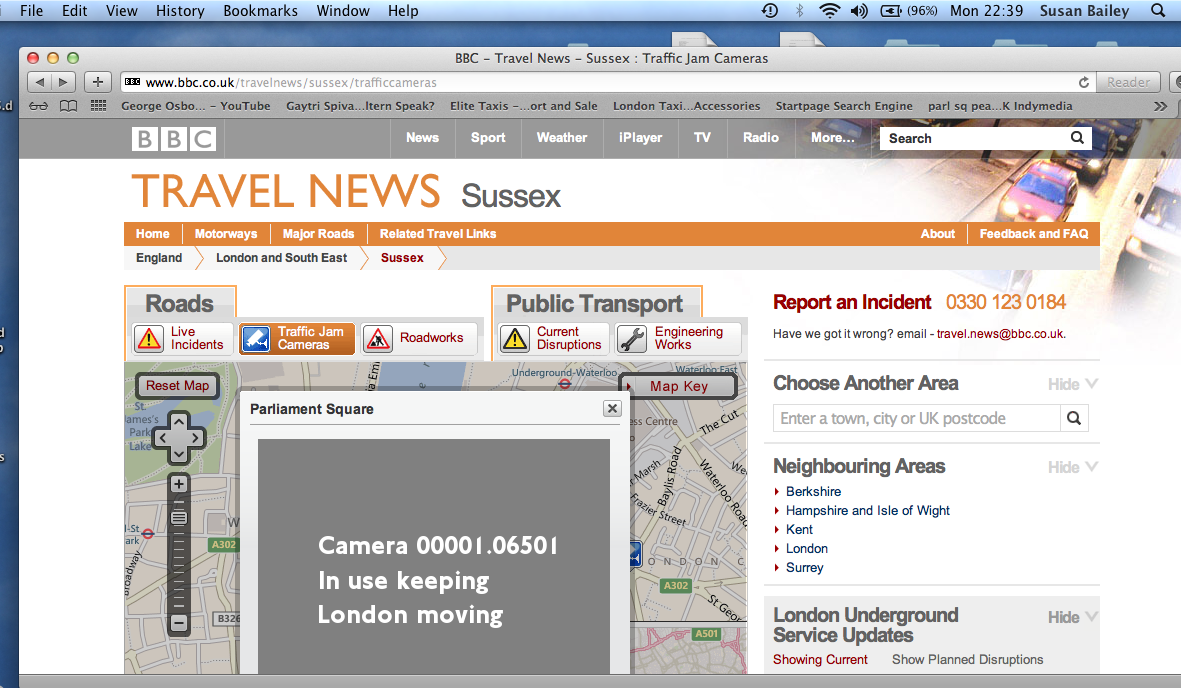This screenshot has width=1181, height=688.
Task: Open the Hampshire and Isle of Wight link
Action: 868,510
